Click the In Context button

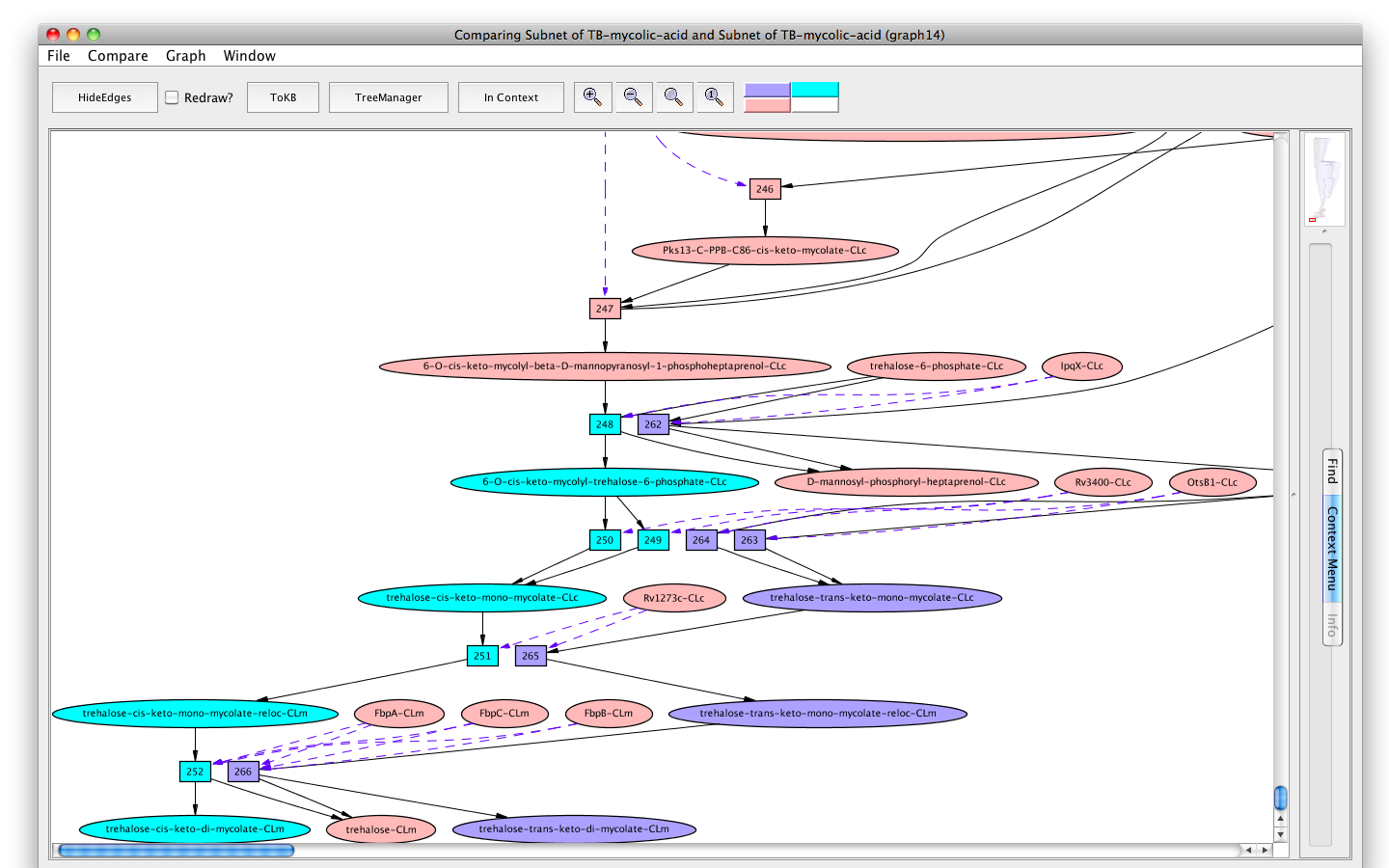click(511, 97)
